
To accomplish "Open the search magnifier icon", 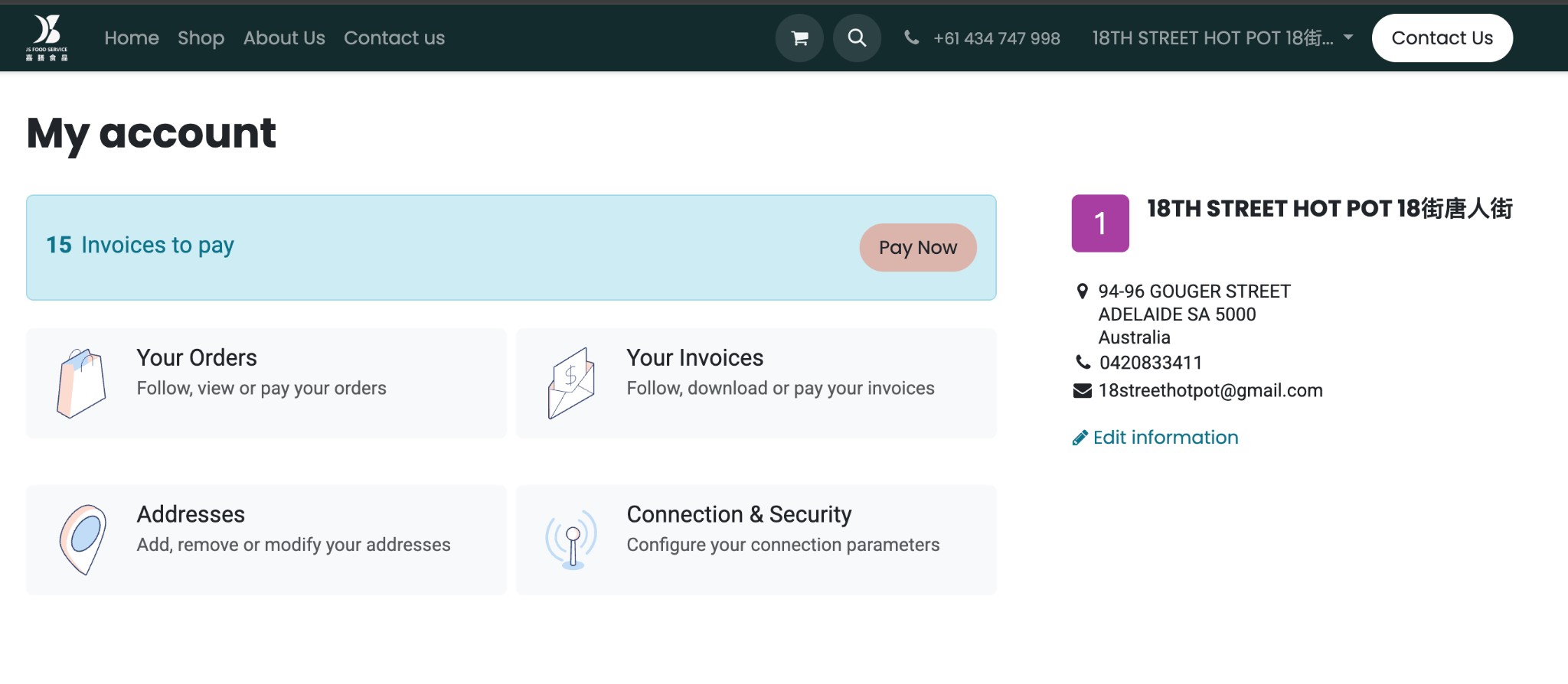I will point(857,37).
